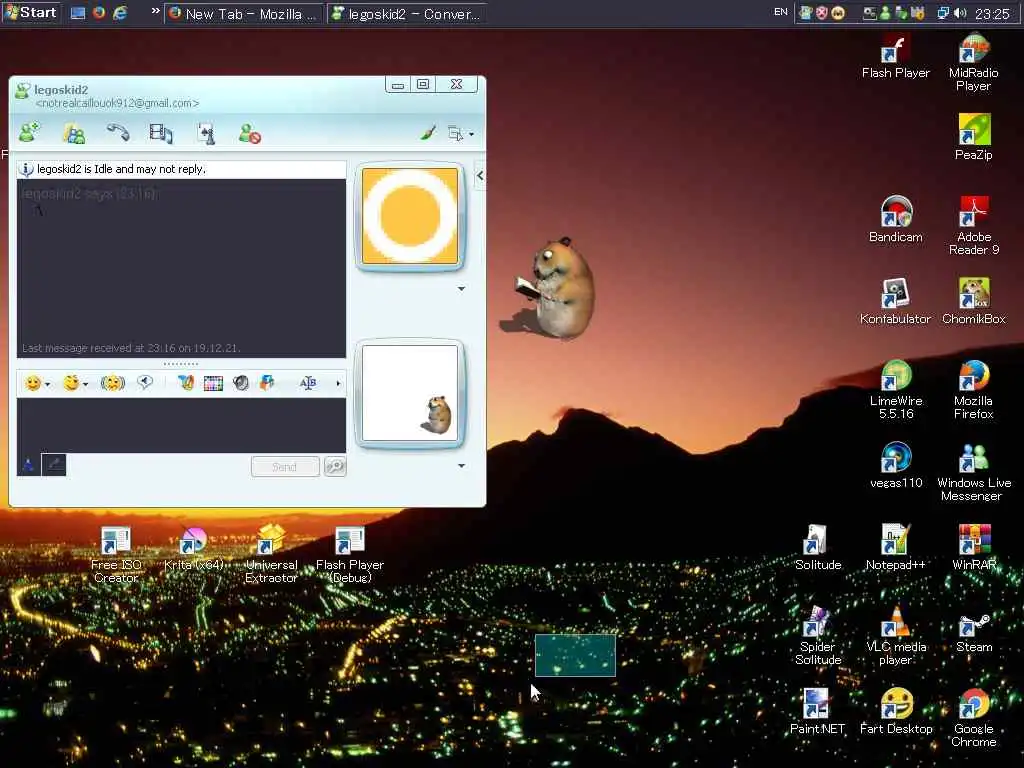Open the color grid picker icon
The height and width of the screenshot is (768, 1024).
point(213,383)
